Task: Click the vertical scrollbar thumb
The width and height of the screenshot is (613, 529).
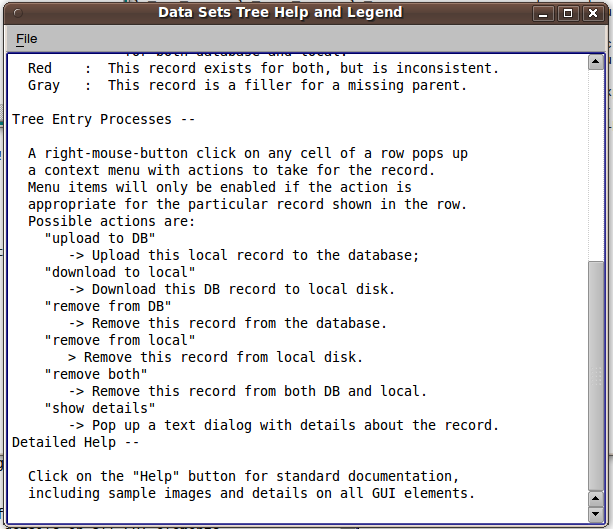Action: [x=595, y=375]
